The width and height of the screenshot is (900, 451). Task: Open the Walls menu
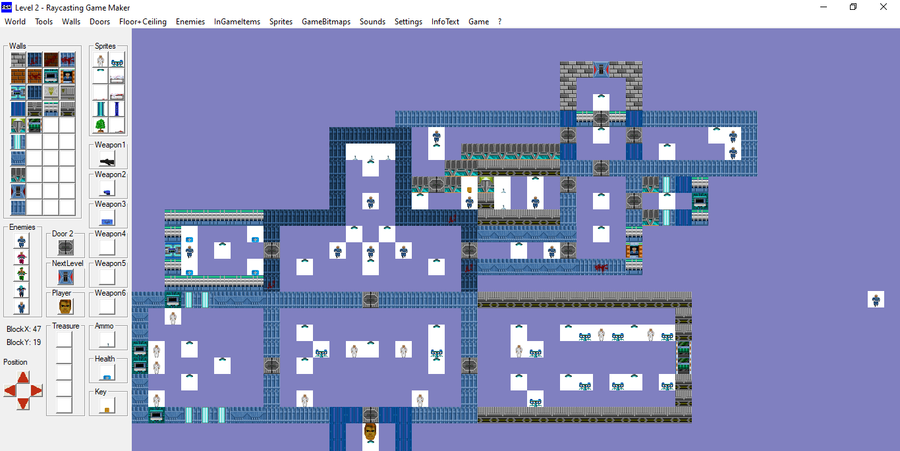coord(71,21)
